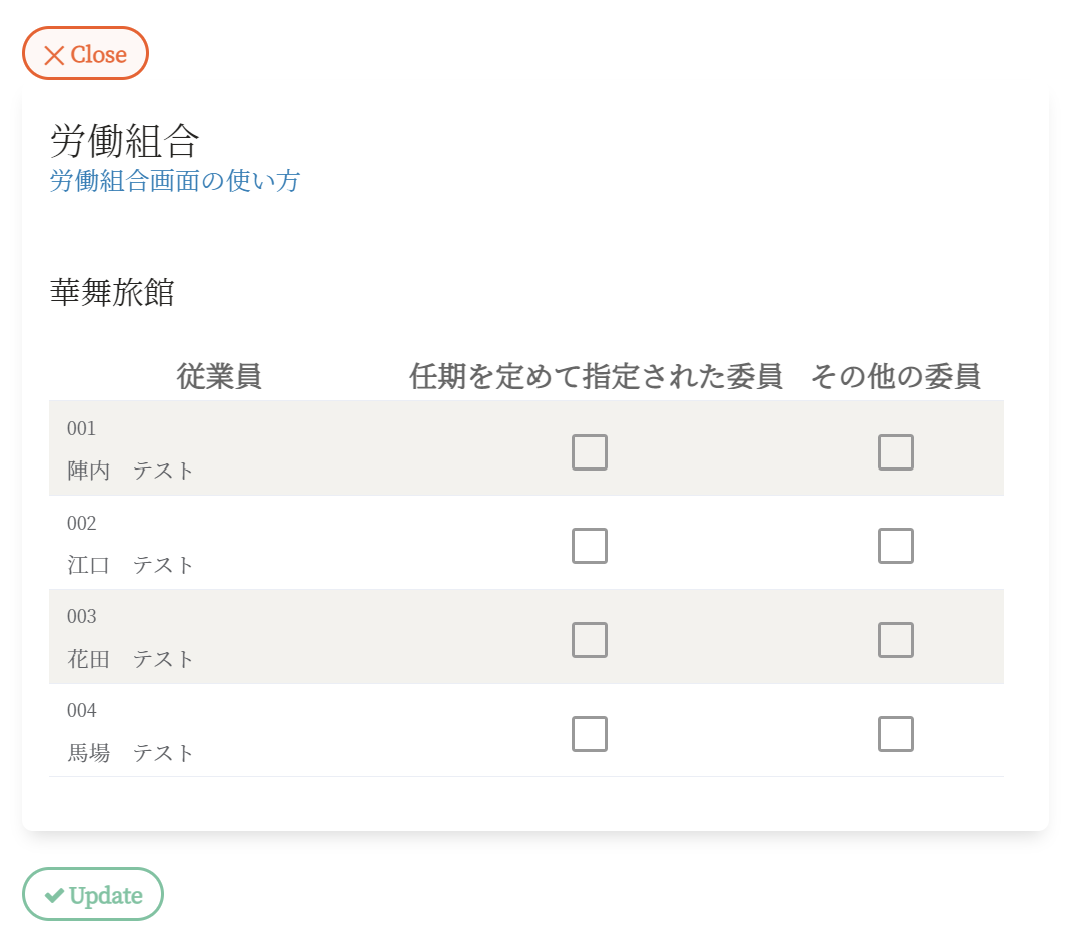Open 労働組合画面の使い方 help link
Viewport: 1070px width, 934px height.
point(175,181)
